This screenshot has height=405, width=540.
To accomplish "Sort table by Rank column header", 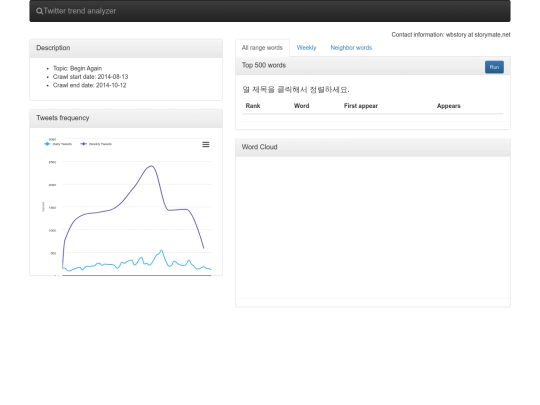I will (x=253, y=106).
